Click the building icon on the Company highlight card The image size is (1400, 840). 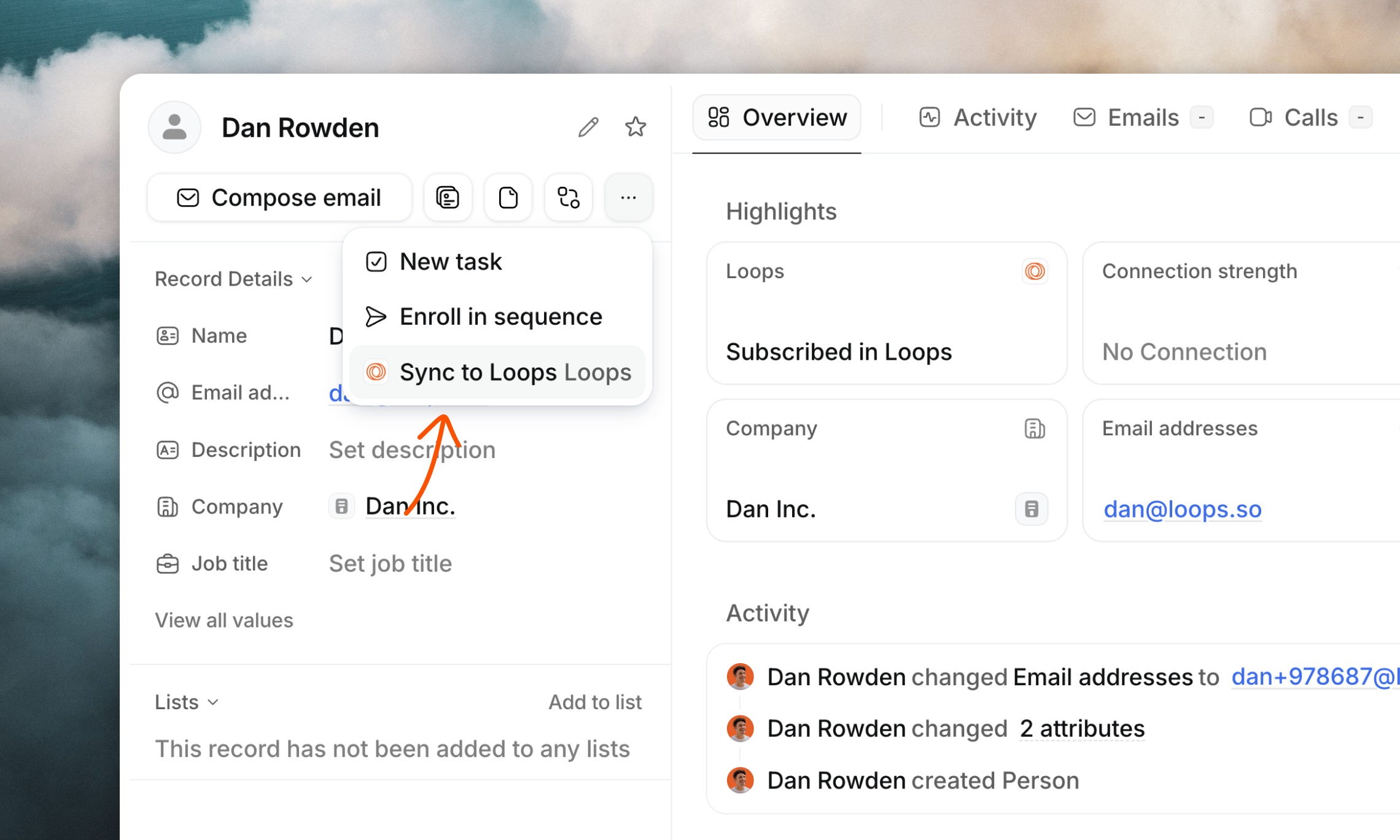point(1035,429)
